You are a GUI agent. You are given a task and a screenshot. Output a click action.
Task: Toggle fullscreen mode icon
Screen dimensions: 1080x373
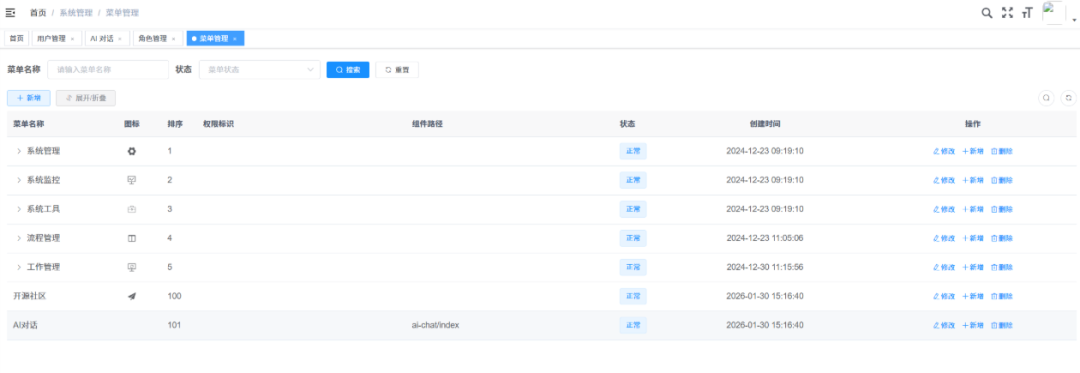point(1007,12)
